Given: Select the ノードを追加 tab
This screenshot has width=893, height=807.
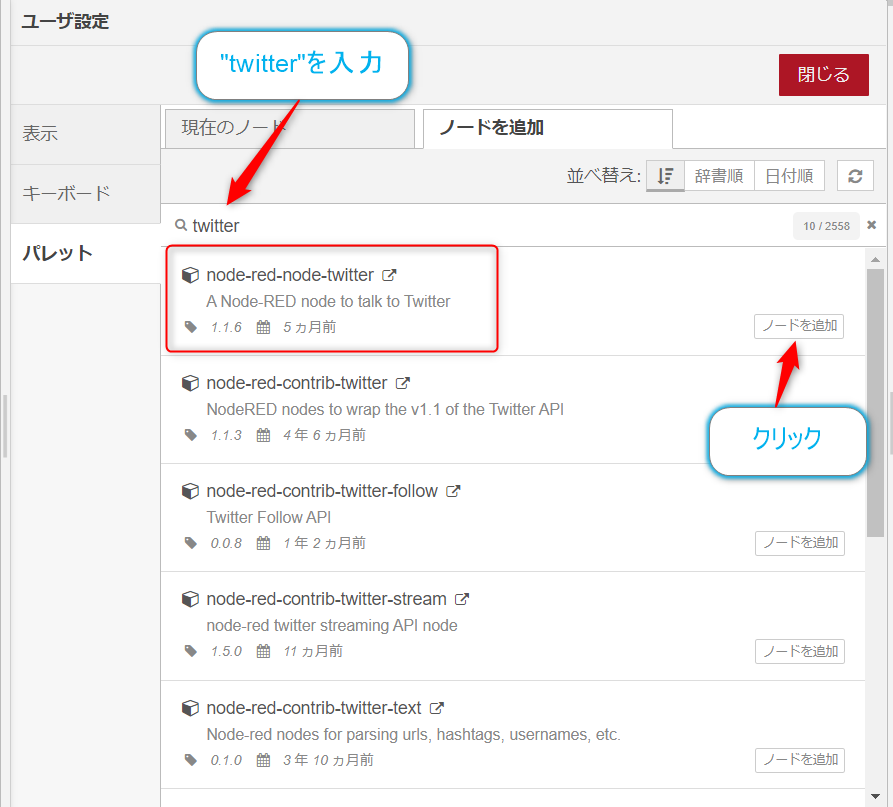Looking at the screenshot, I should (x=548, y=128).
